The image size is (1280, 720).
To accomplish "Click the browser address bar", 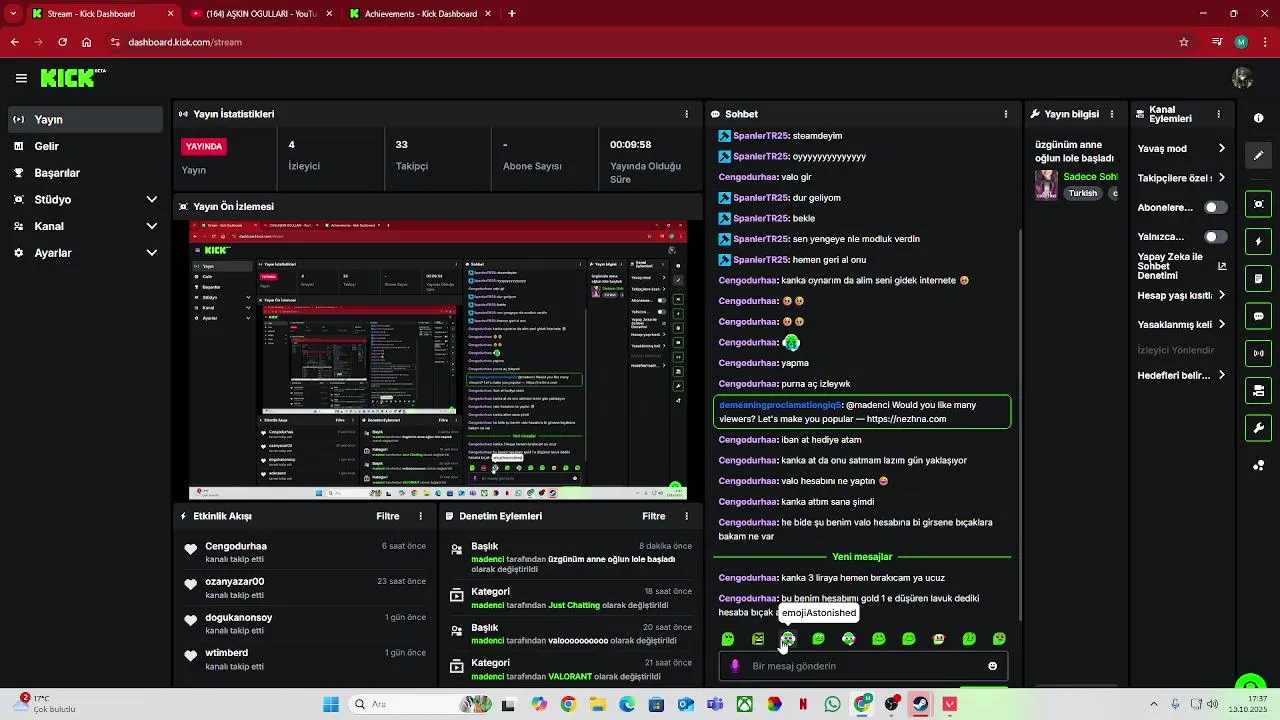I will (640, 42).
